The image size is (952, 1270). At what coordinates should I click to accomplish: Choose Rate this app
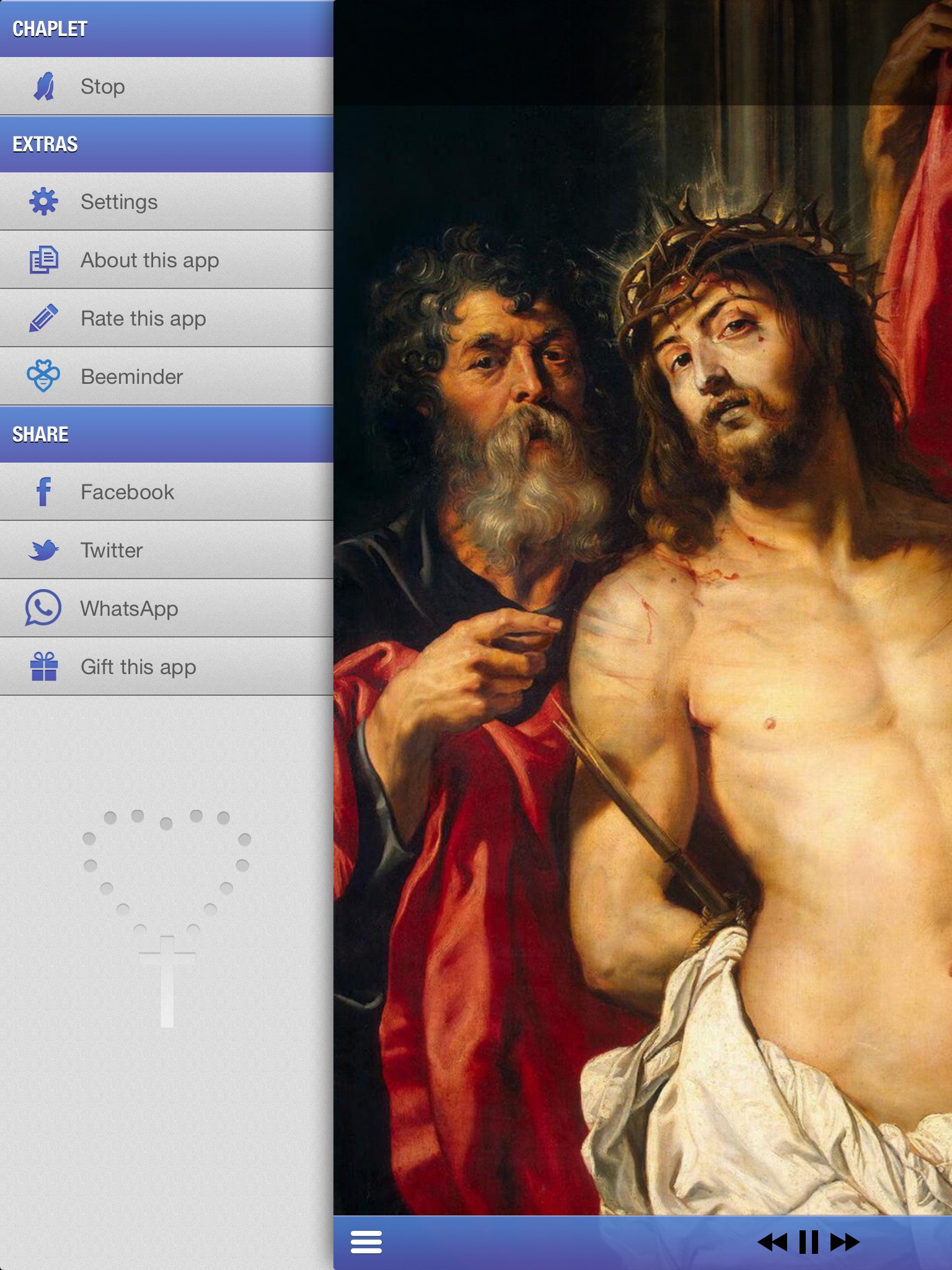point(167,318)
